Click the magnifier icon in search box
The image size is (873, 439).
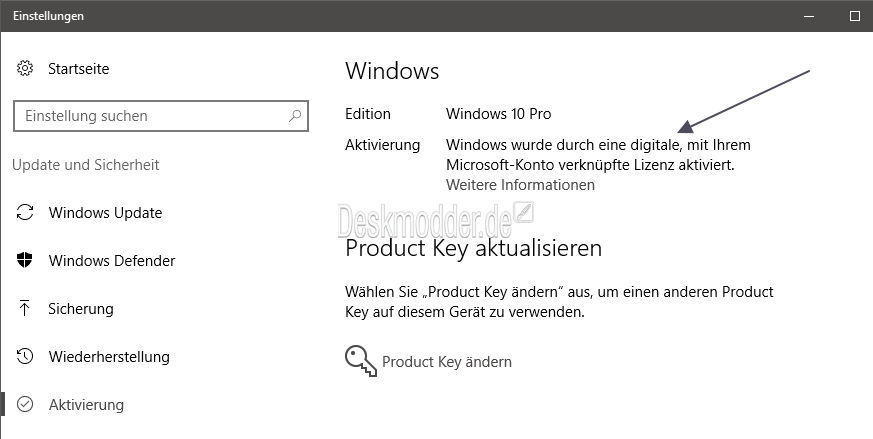point(295,115)
